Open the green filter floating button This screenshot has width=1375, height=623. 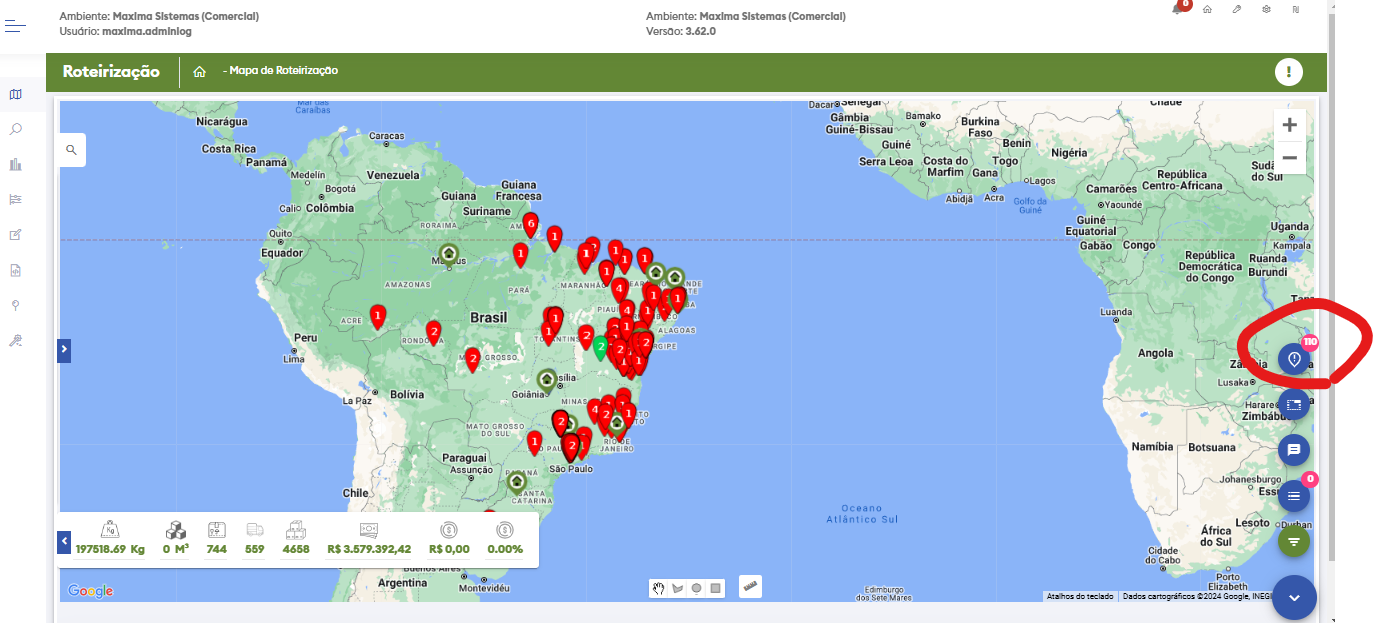click(x=1294, y=541)
